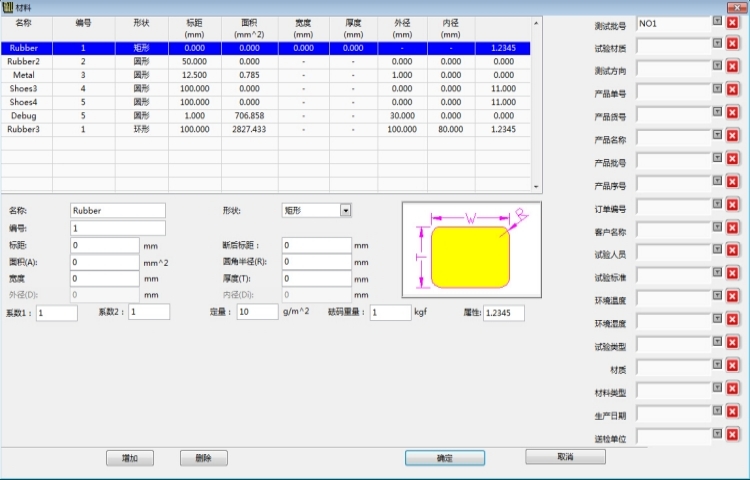The image size is (750, 480).
Task: Expand the 测试批号 dropdown list
Action: coord(716,21)
